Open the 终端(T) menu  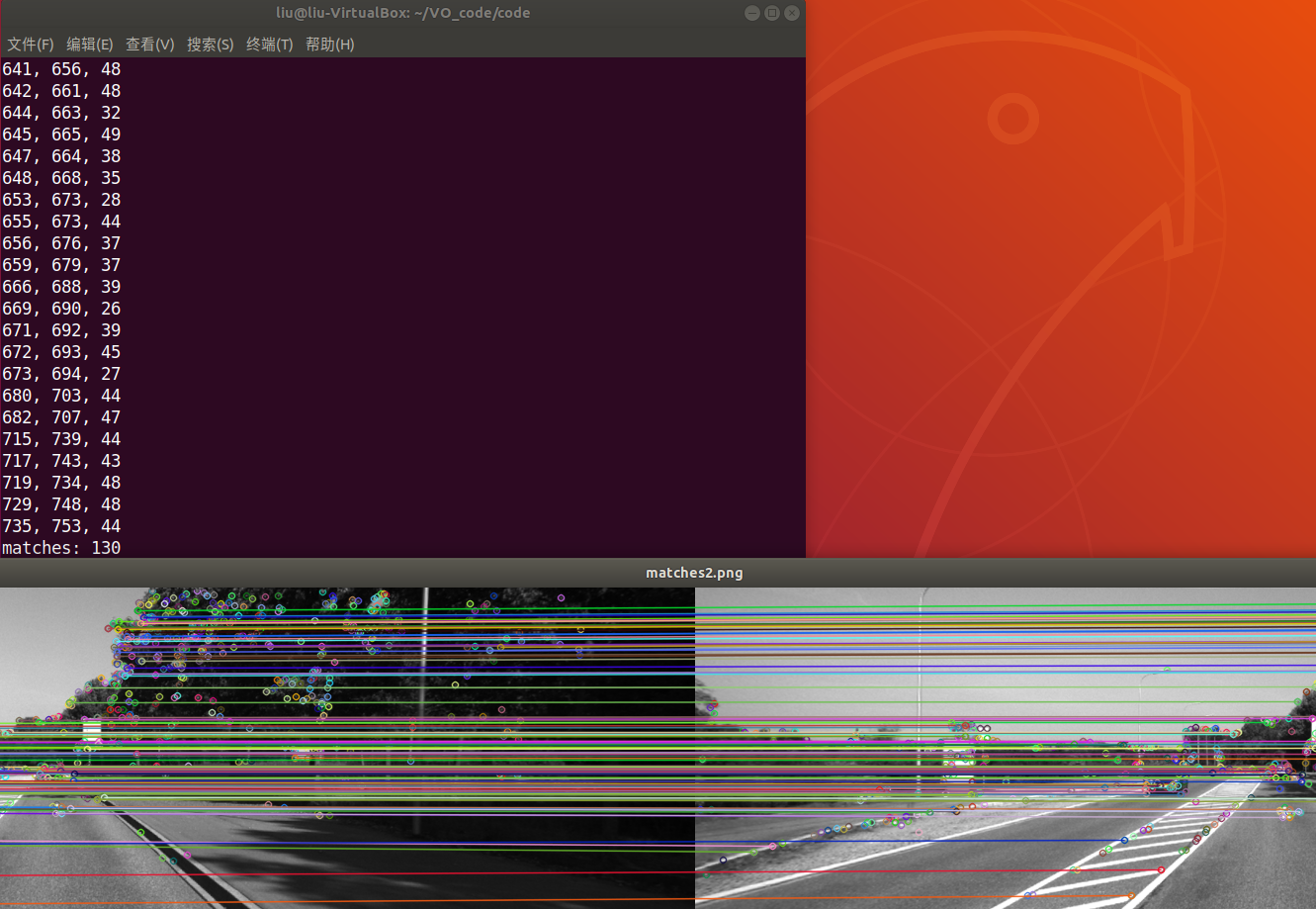pos(269,44)
